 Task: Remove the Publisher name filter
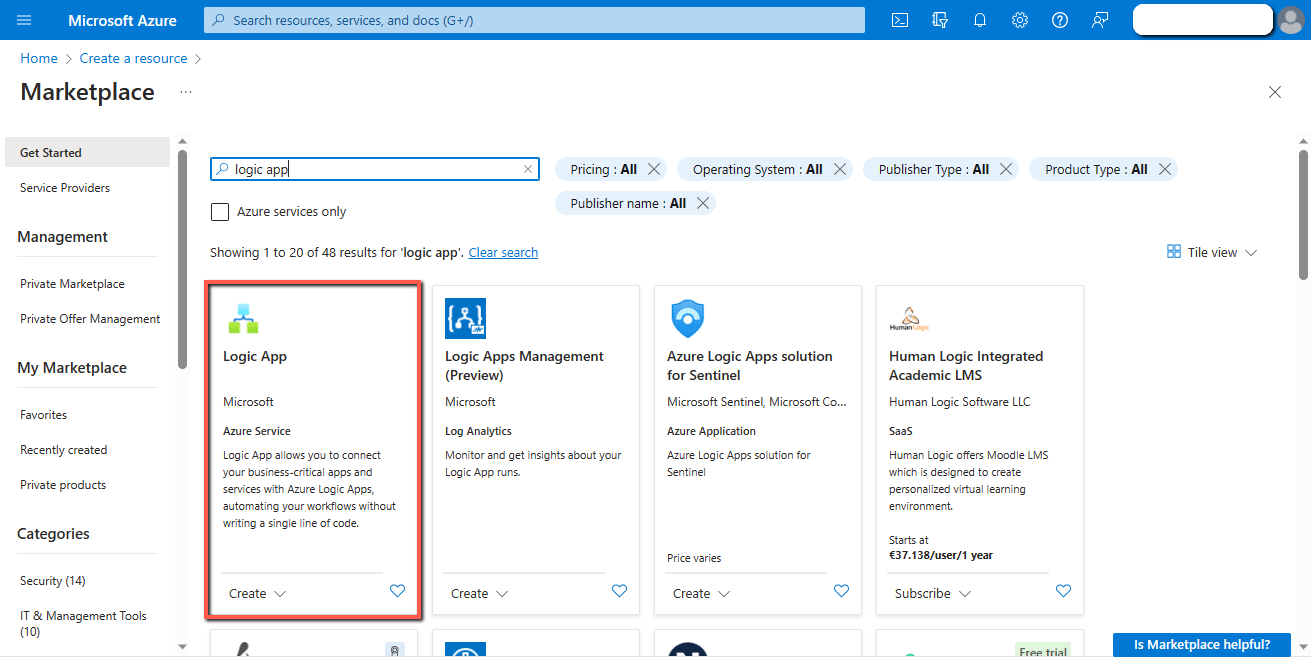(703, 203)
